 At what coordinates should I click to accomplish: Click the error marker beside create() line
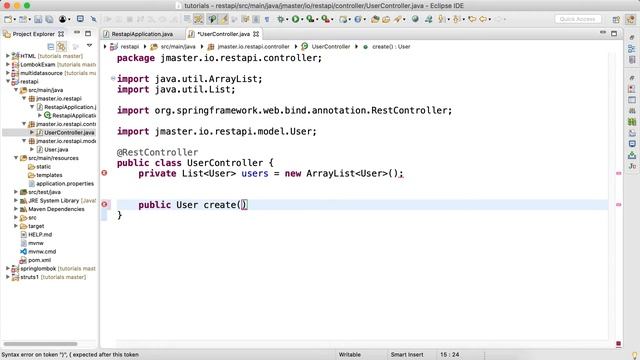[x=104, y=204]
